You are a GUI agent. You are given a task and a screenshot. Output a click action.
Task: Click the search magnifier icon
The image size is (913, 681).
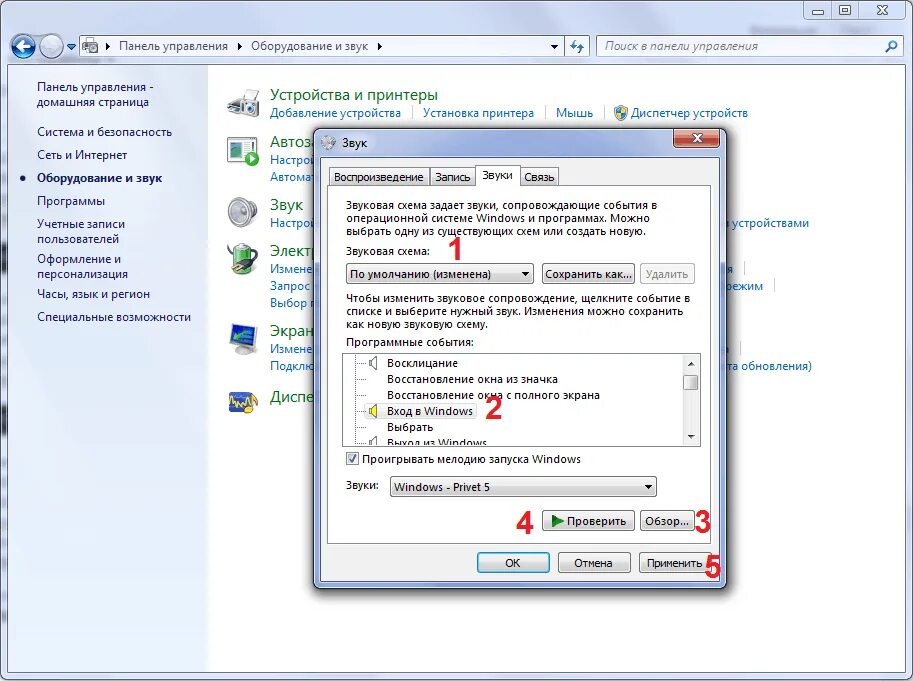pyautogui.click(x=891, y=46)
